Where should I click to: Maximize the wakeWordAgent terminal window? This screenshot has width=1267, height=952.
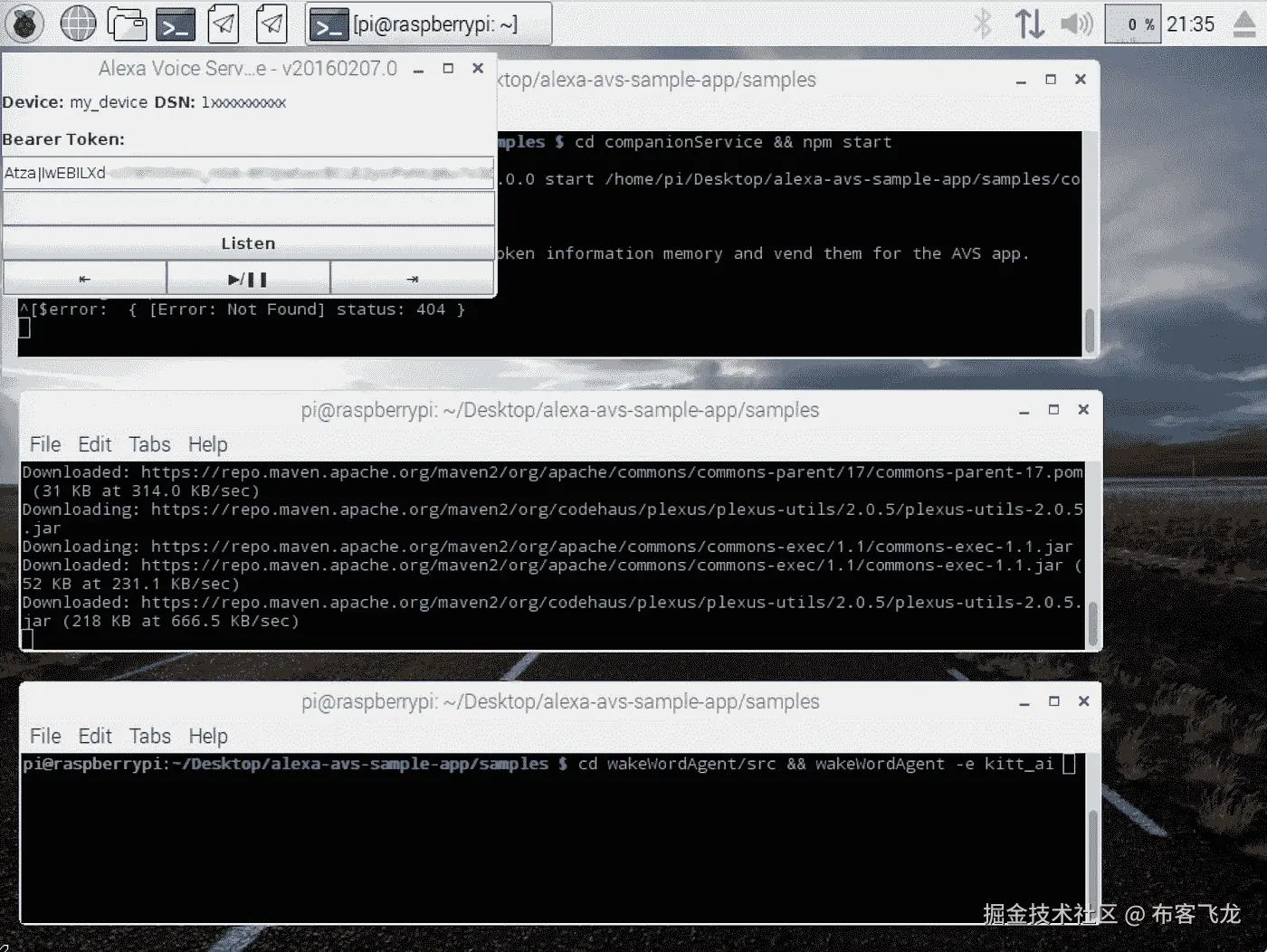point(1053,701)
